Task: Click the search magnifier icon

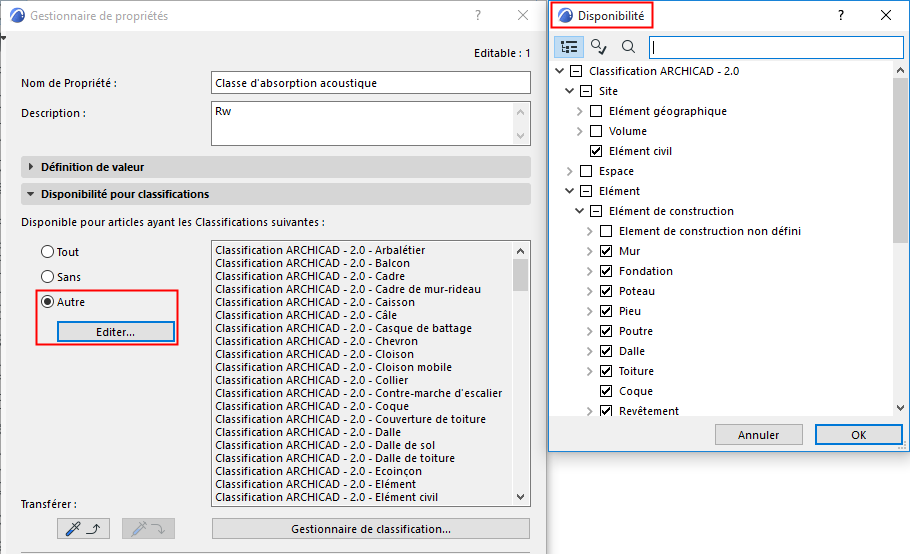Action: tap(628, 47)
